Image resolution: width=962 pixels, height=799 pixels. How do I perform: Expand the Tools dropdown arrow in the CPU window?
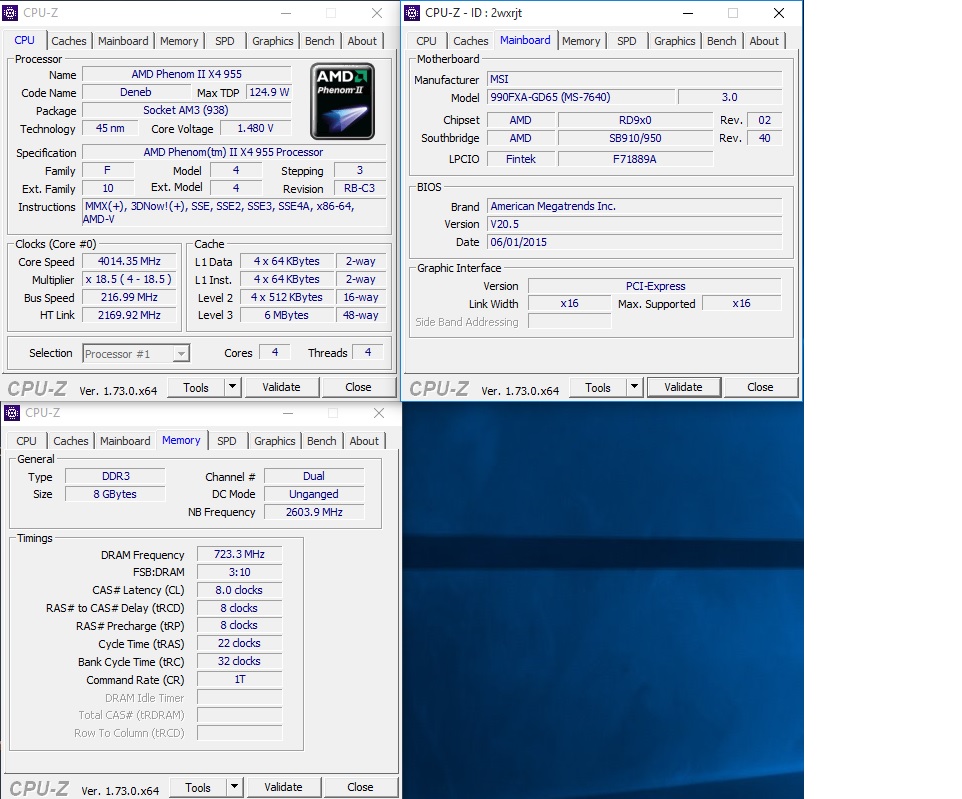(233, 388)
